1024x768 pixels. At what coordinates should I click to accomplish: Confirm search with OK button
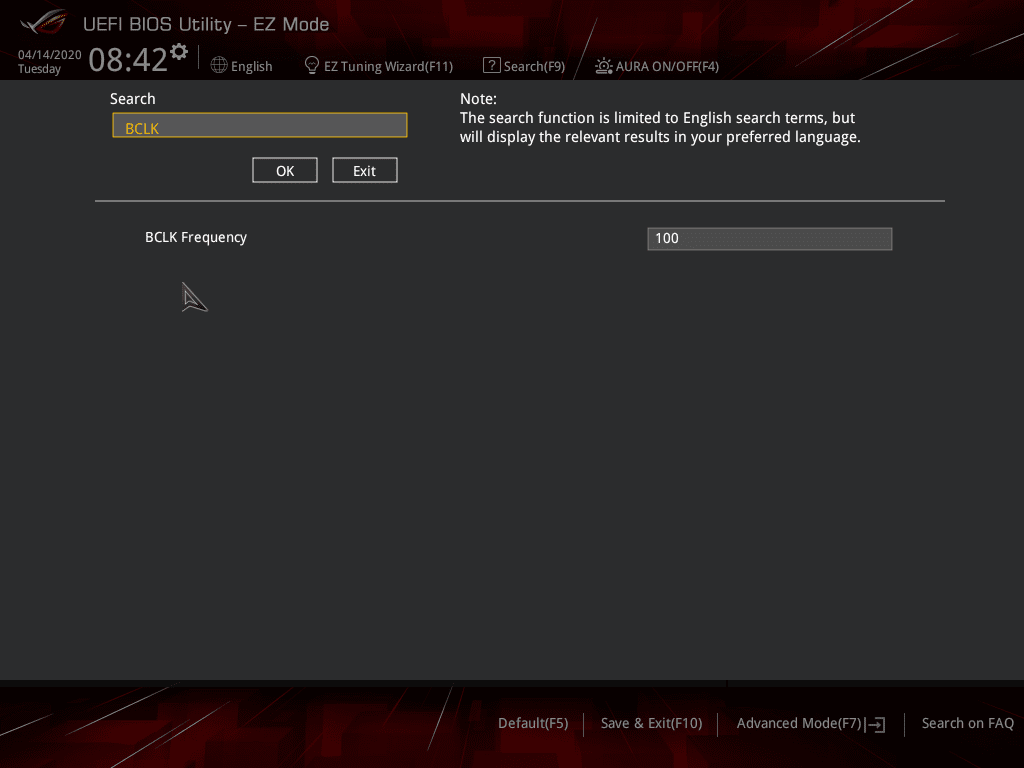tap(285, 170)
